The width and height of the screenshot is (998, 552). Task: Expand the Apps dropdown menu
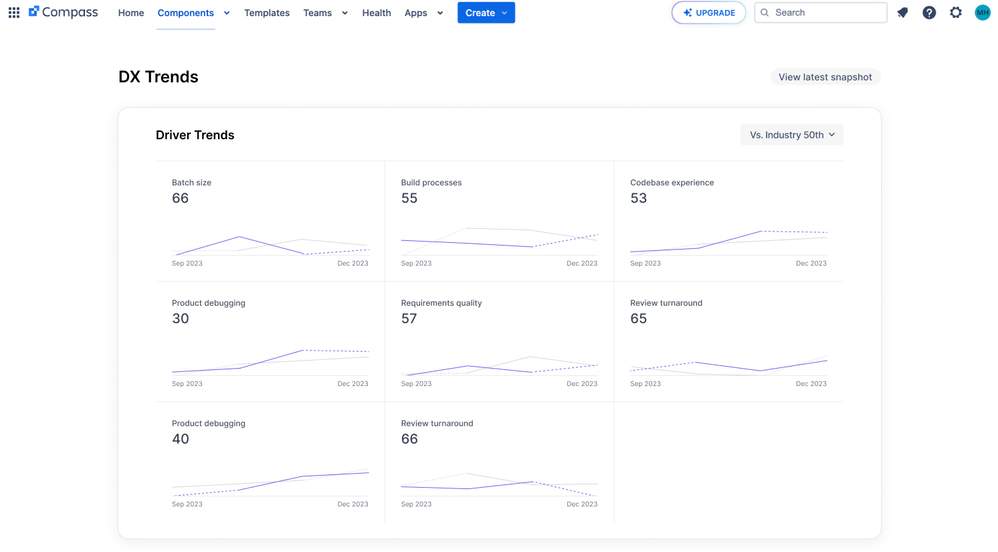[440, 13]
